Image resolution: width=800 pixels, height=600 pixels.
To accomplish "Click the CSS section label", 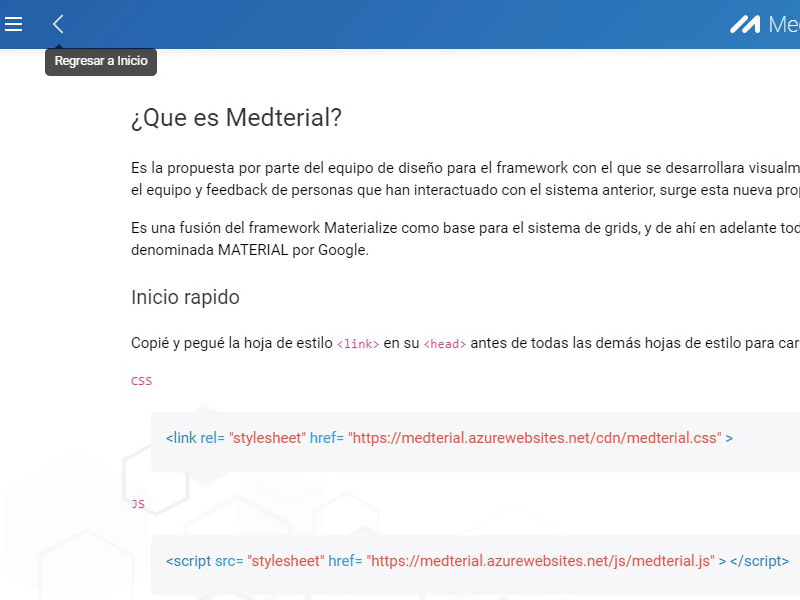I will tap(141, 381).
